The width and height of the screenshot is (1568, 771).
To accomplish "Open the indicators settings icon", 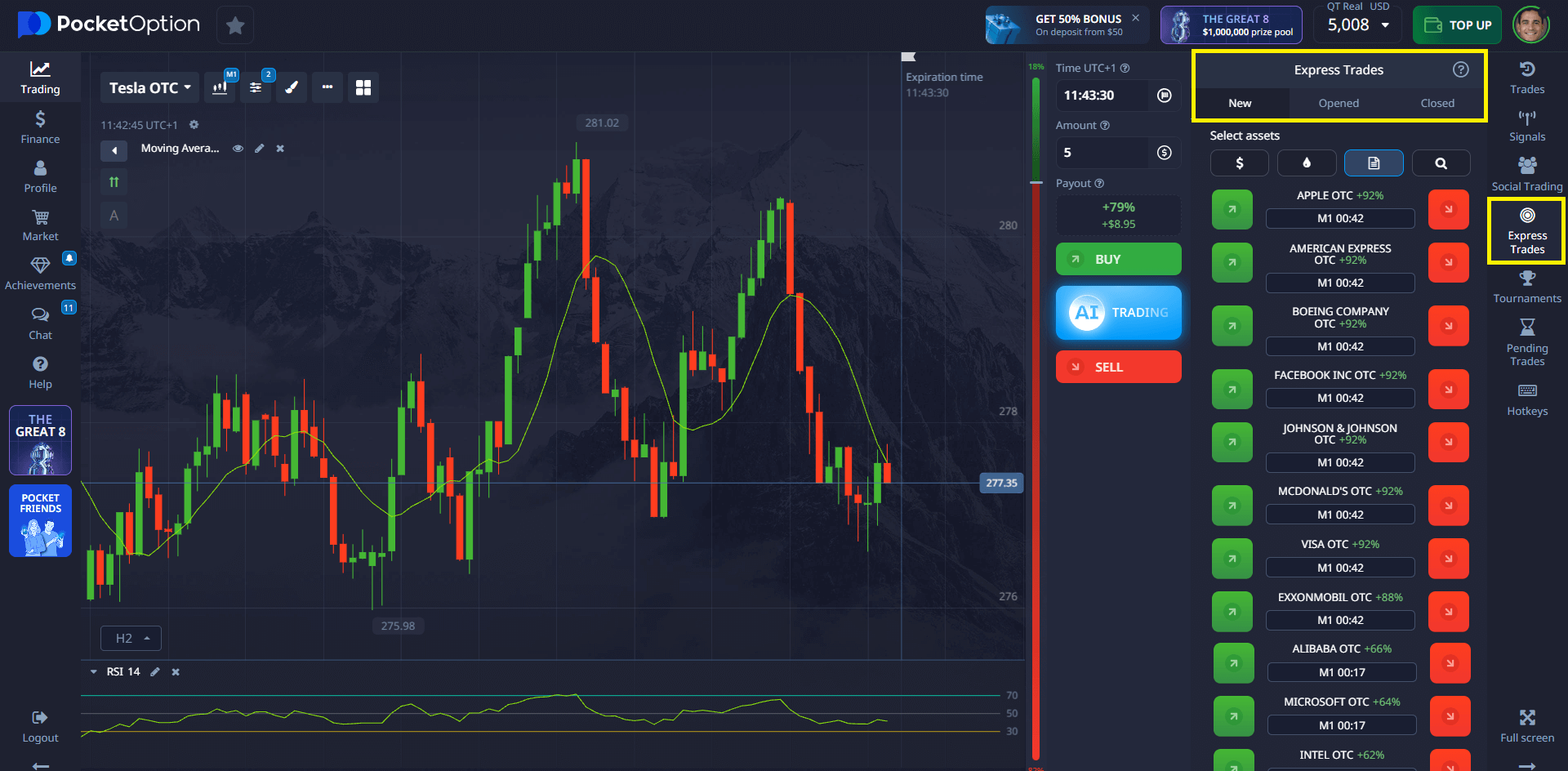I will click(256, 87).
